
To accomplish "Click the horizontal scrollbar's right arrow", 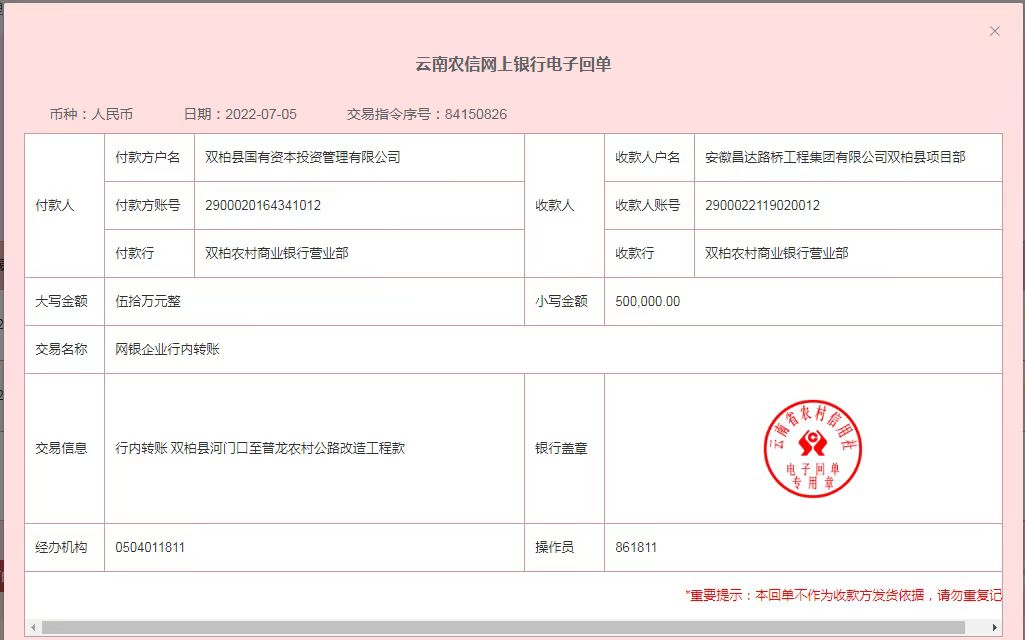I will tap(996, 627).
